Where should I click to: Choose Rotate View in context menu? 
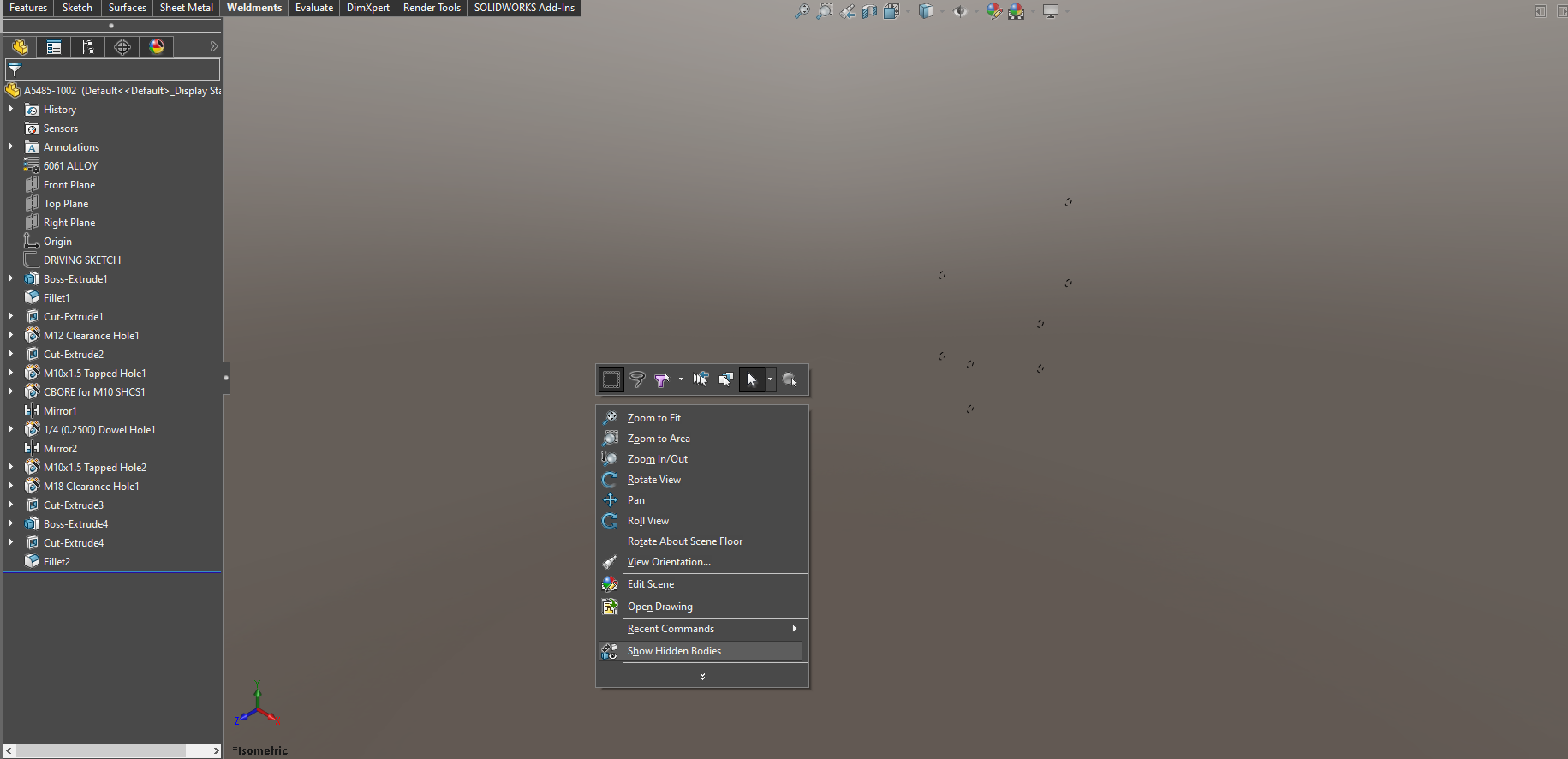[702, 480]
